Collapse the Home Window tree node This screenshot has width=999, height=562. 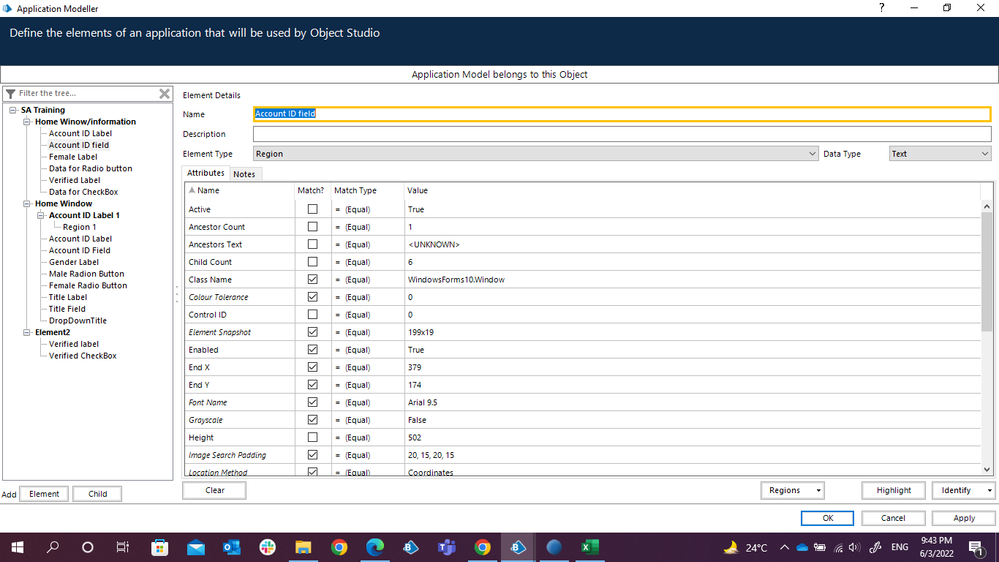pyautogui.click(x=28, y=204)
